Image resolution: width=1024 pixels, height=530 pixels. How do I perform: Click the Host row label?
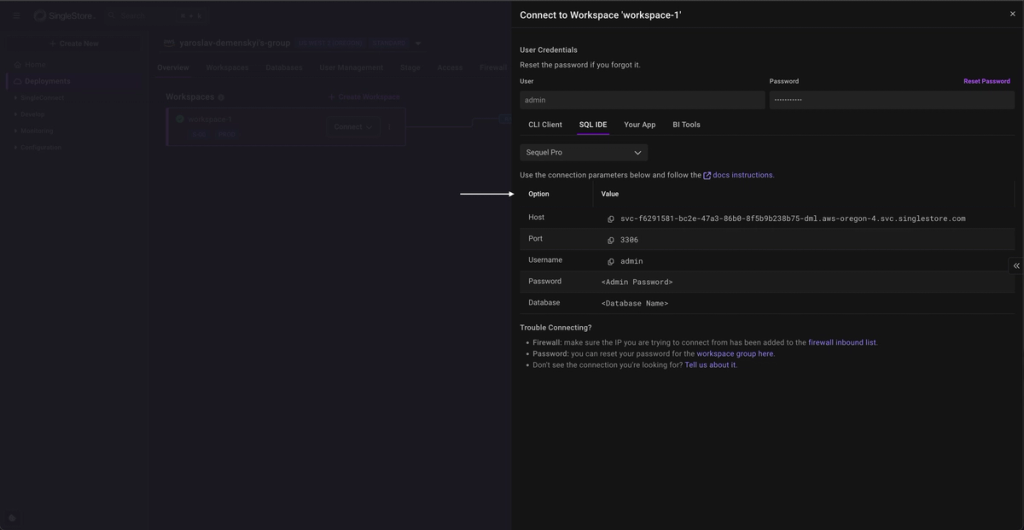pos(536,217)
